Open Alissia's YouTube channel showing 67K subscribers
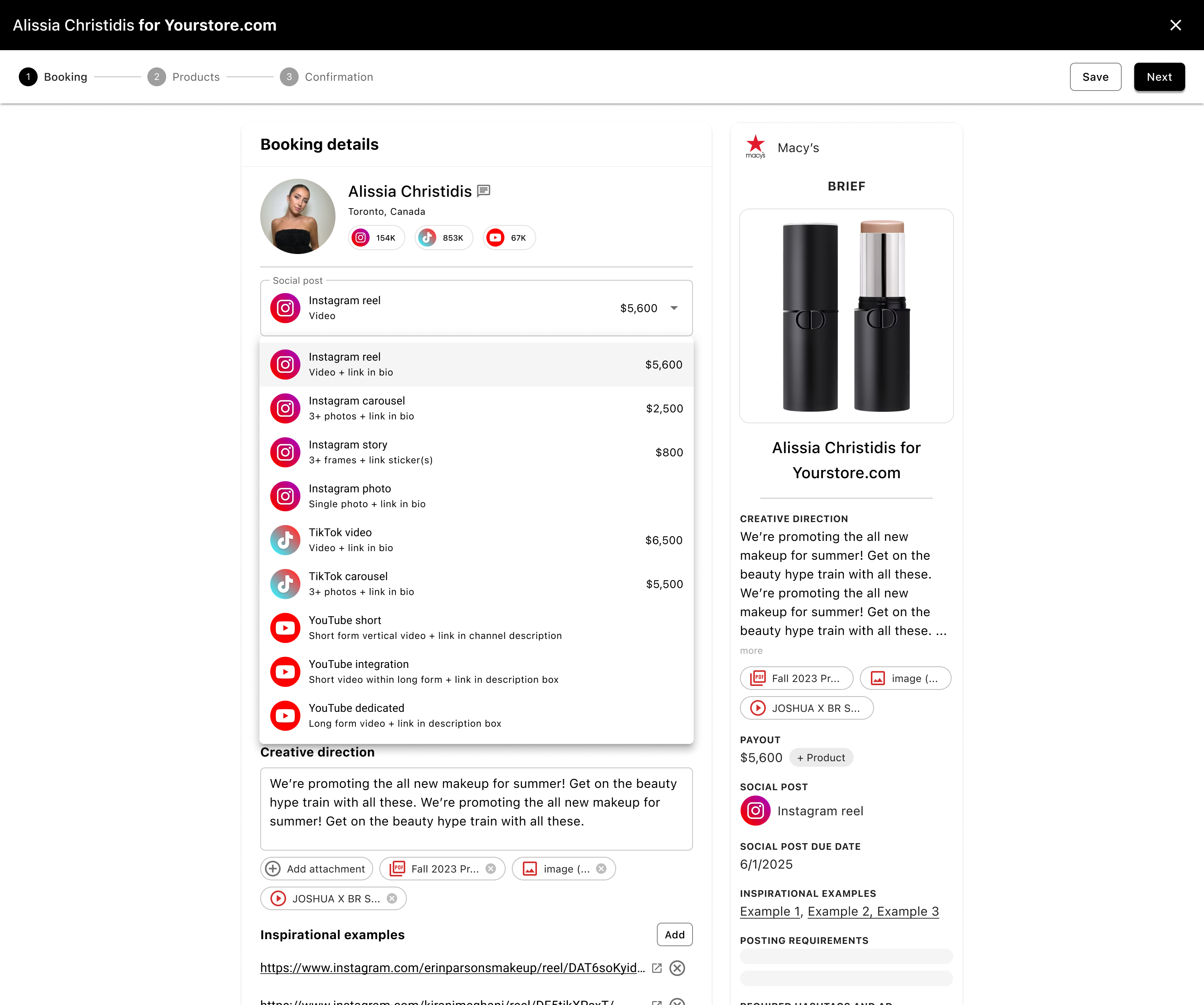Screen dimensions: 1204x1005 [508, 238]
